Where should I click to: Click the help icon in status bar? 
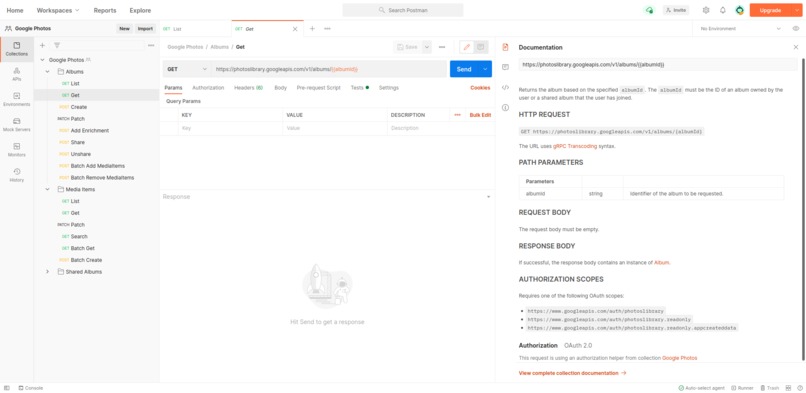(x=799, y=388)
